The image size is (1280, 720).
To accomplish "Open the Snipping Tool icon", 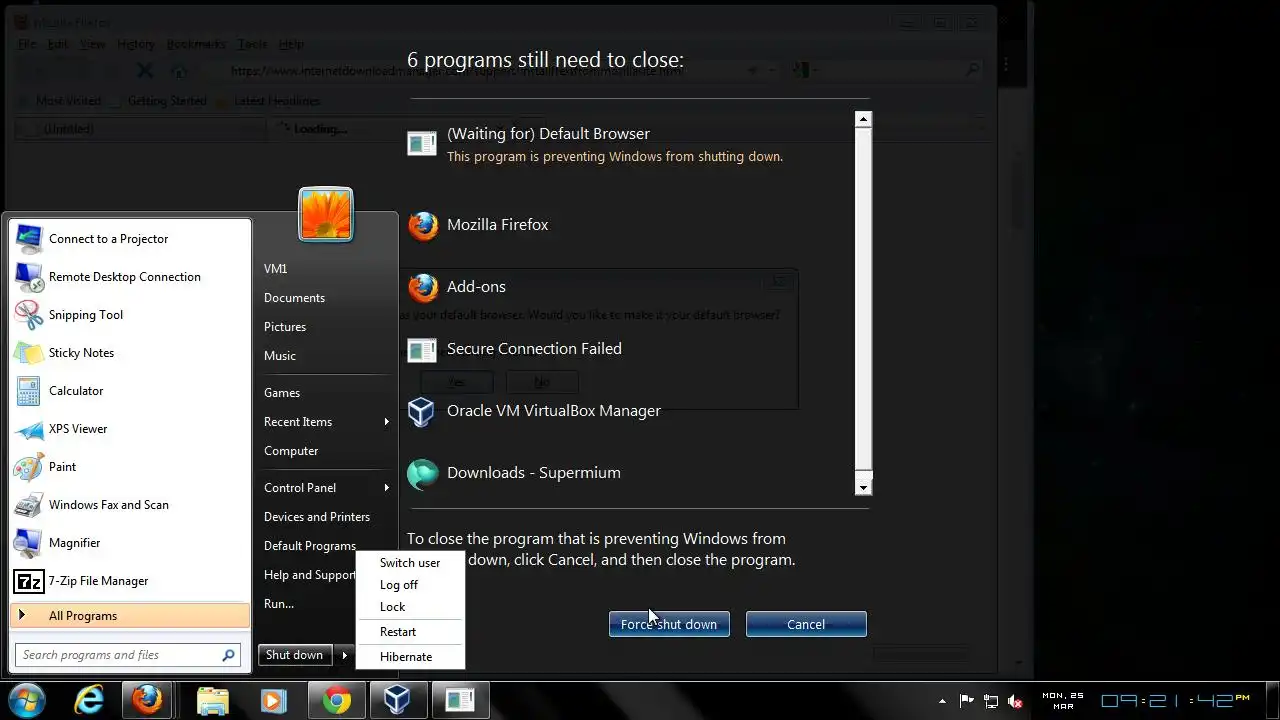I will point(29,315).
